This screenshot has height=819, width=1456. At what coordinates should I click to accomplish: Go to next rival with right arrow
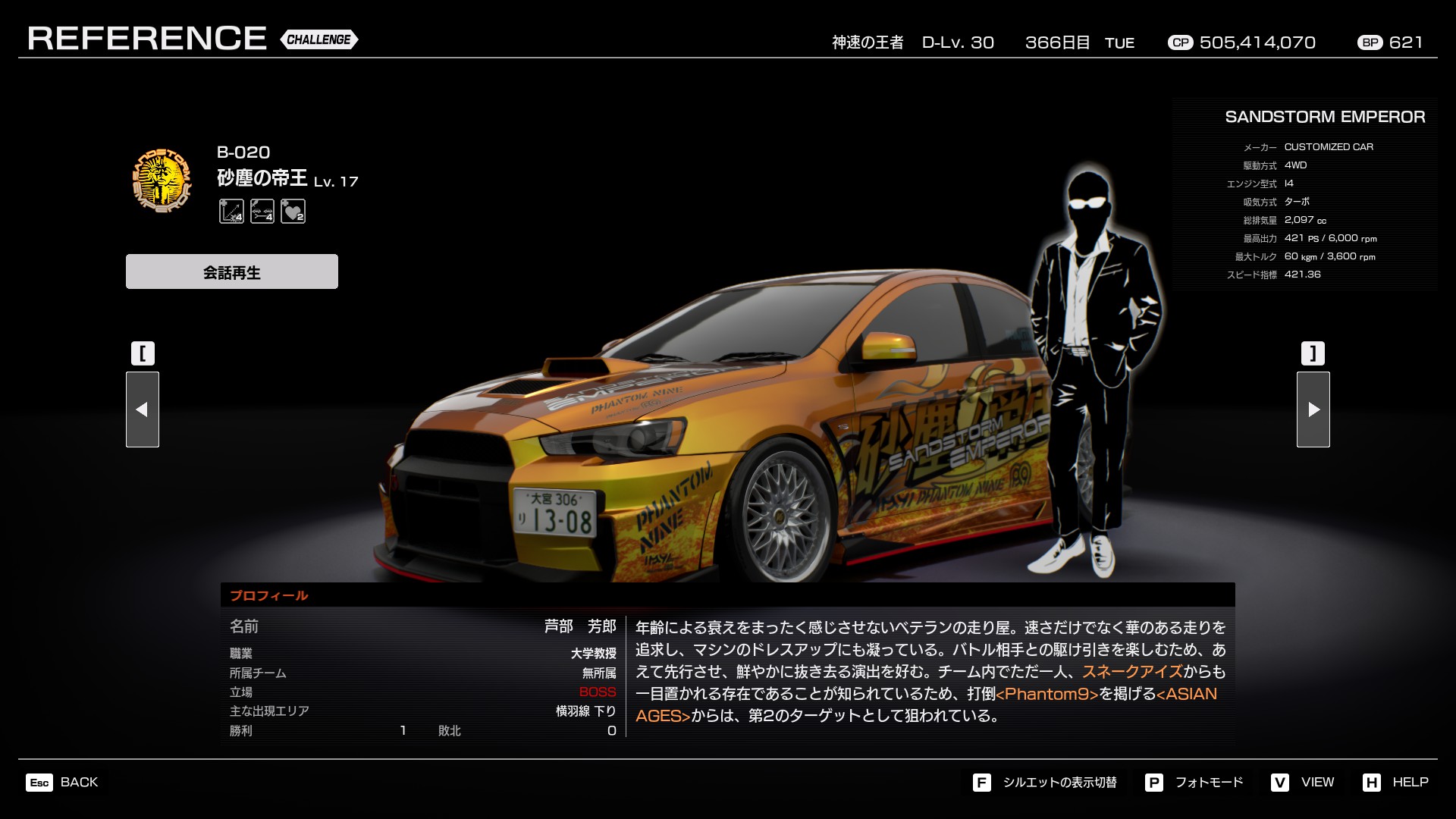(x=1313, y=409)
